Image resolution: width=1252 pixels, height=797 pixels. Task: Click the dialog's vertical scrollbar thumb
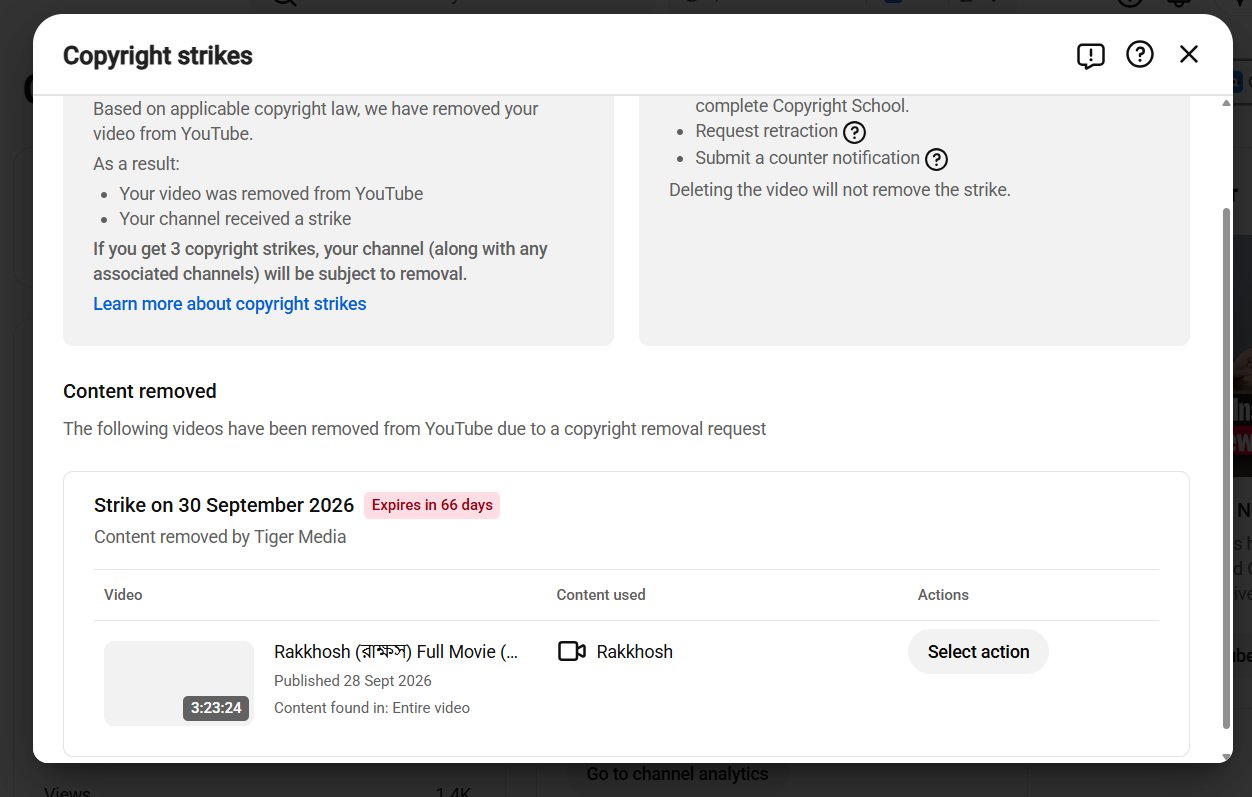coord(1227,468)
